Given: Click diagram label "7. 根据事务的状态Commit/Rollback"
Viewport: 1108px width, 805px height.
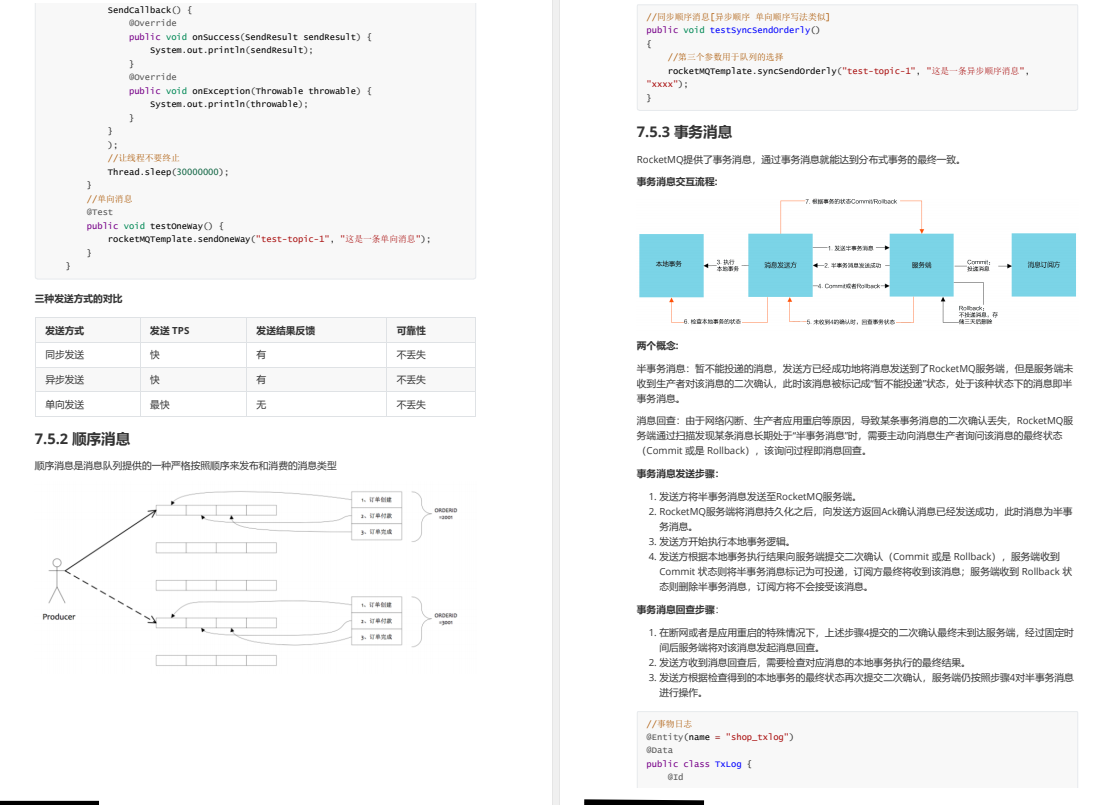Looking at the screenshot, I should [x=851, y=201].
